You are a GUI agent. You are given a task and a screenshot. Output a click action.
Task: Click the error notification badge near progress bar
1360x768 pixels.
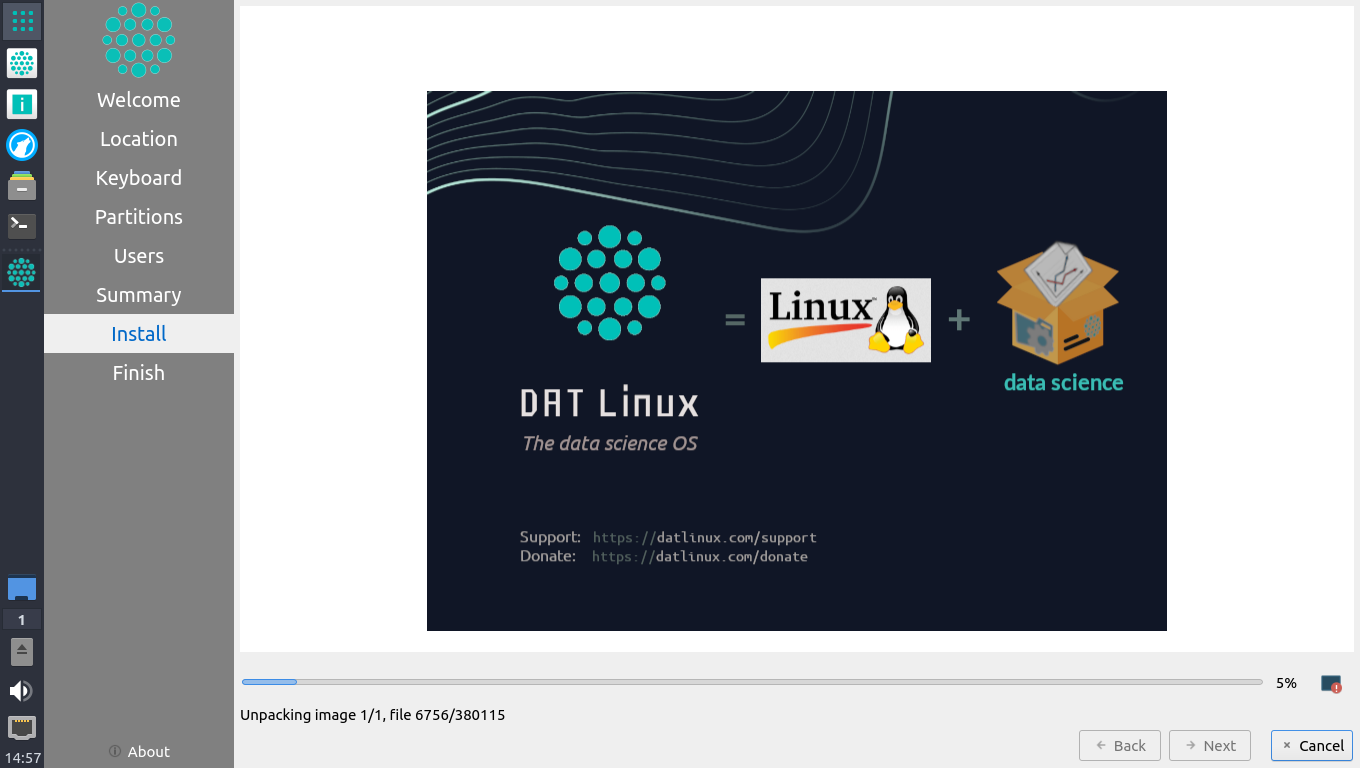coord(1330,684)
